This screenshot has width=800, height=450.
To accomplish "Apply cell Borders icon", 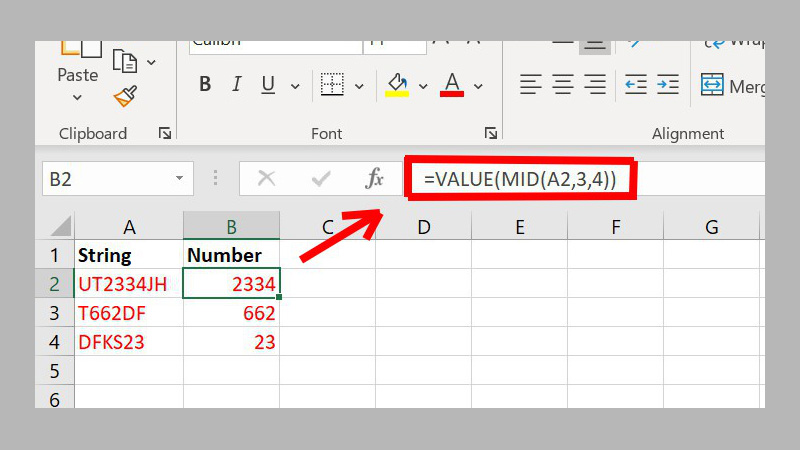I will point(332,84).
